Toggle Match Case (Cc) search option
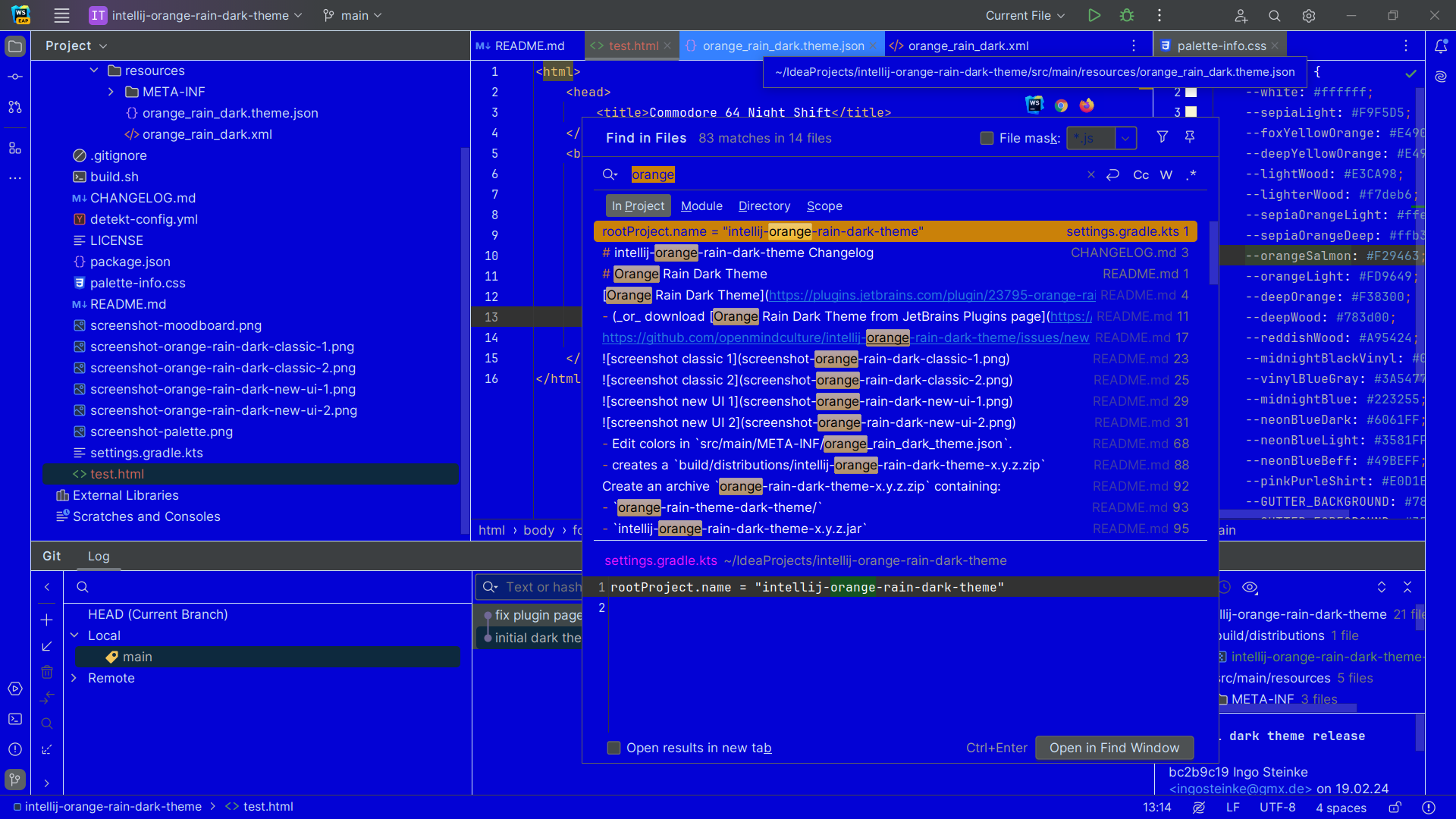The height and width of the screenshot is (819, 1456). click(x=1141, y=175)
